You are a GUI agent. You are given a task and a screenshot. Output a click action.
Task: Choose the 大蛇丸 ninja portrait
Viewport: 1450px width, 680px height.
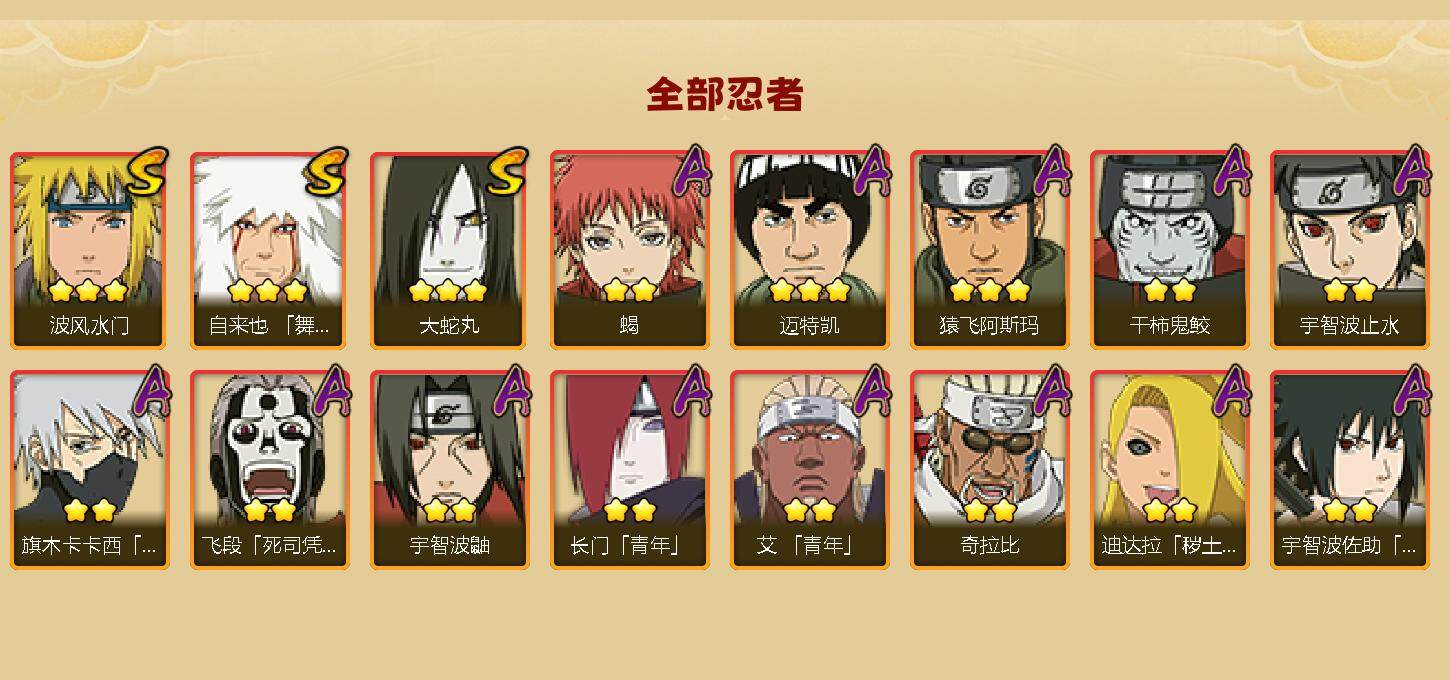450,250
